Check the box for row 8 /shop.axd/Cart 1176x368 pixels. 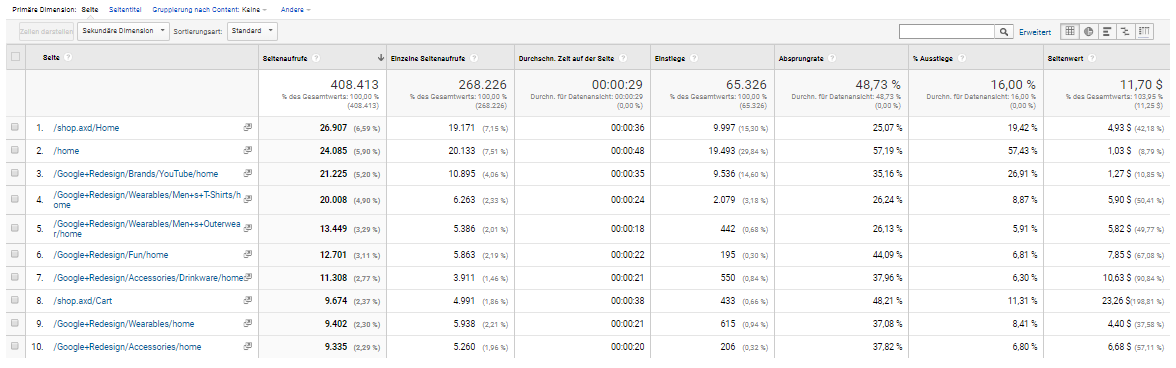tap(15, 301)
